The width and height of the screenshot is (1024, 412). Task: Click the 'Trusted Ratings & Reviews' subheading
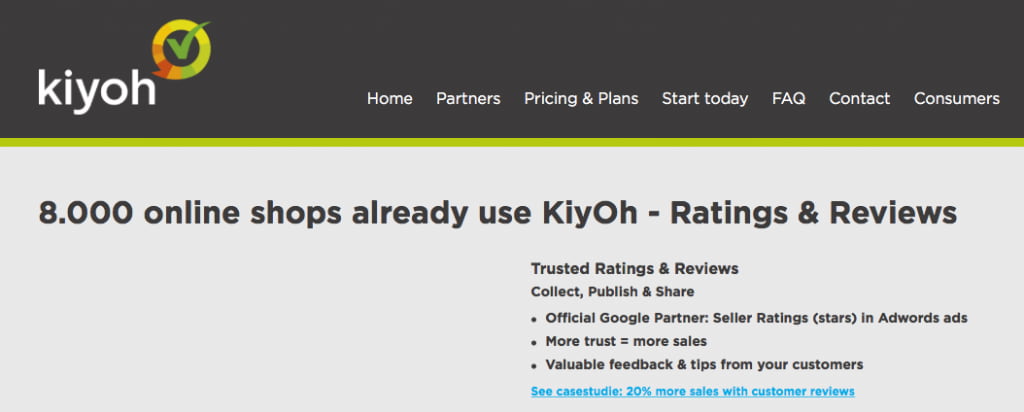pos(635,268)
